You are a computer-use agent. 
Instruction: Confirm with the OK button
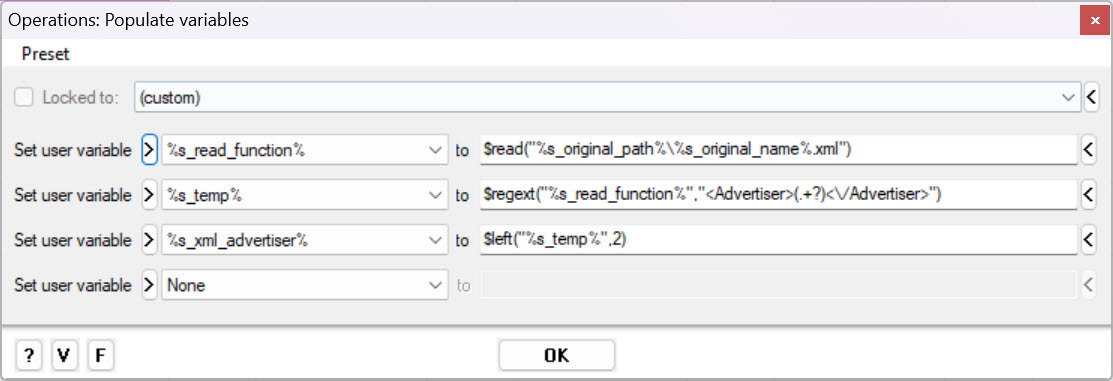tap(556, 355)
